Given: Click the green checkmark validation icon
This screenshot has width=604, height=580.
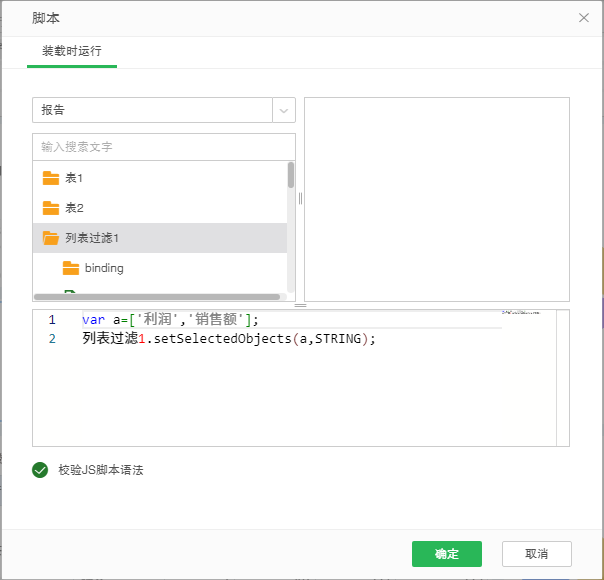Looking at the screenshot, I should [40, 470].
